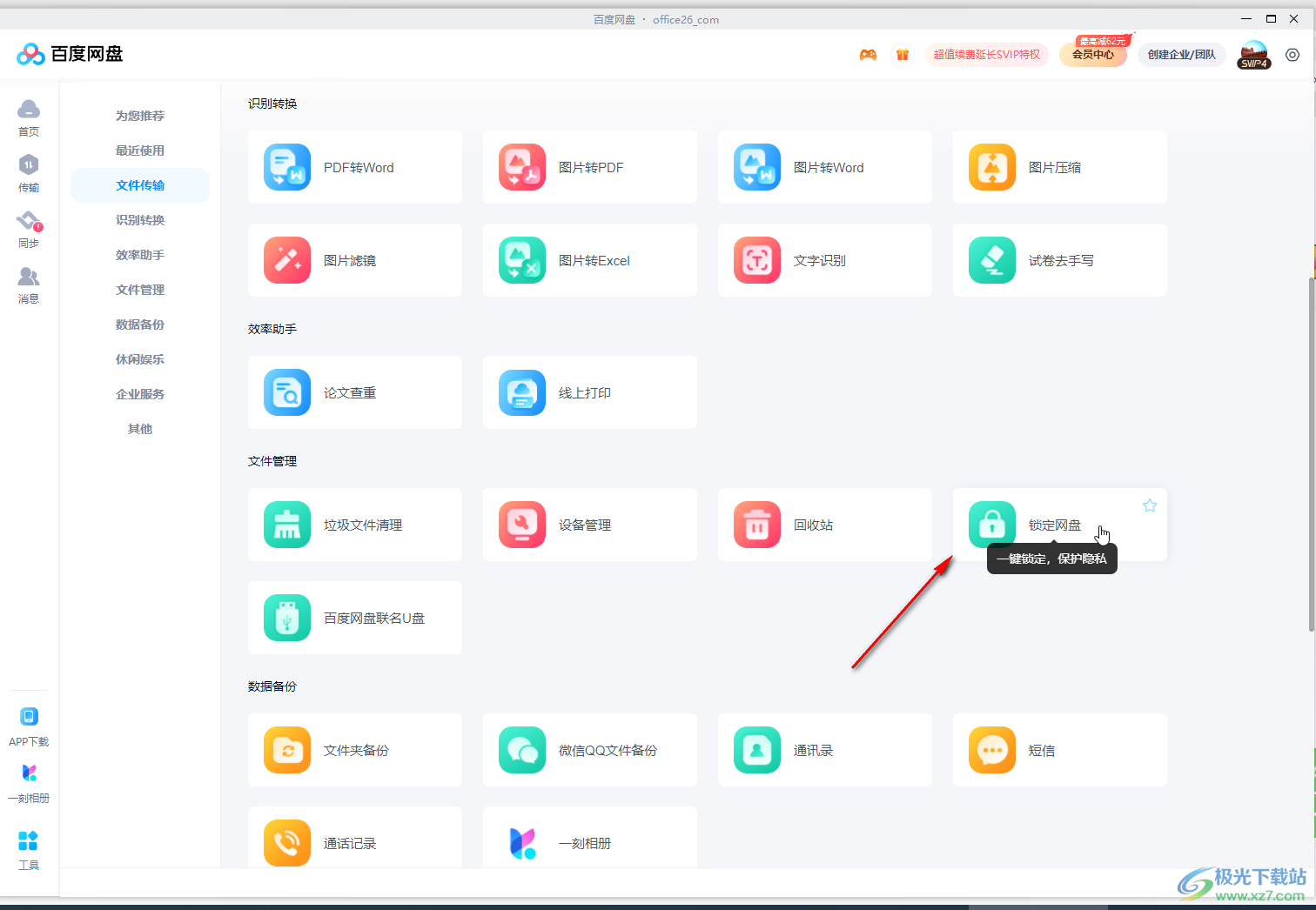Image resolution: width=1316 pixels, height=910 pixels.
Task: Open the 回收站 trash icon
Action: click(757, 525)
